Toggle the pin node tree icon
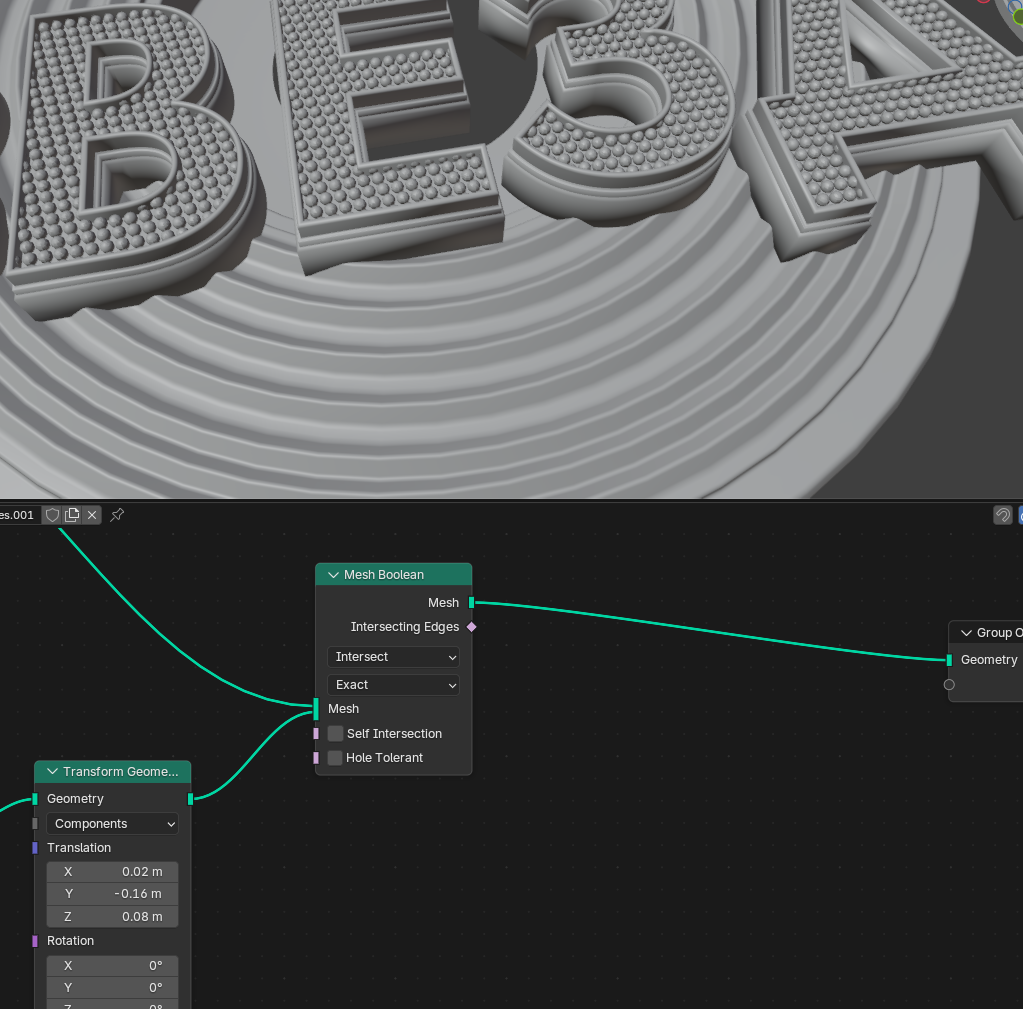1023x1009 pixels. pos(117,515)
